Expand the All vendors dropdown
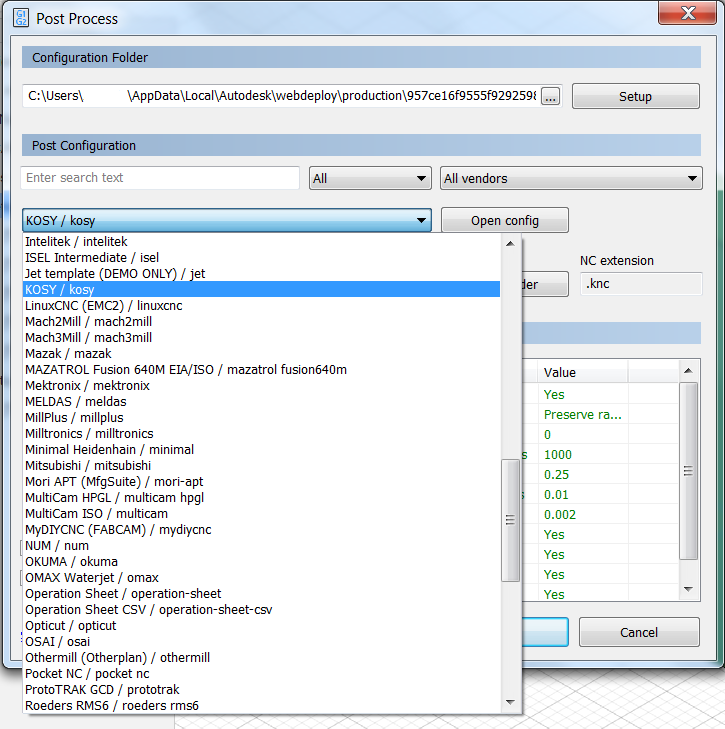Screen dimensions: 725x729 click(x=571, y=179)
